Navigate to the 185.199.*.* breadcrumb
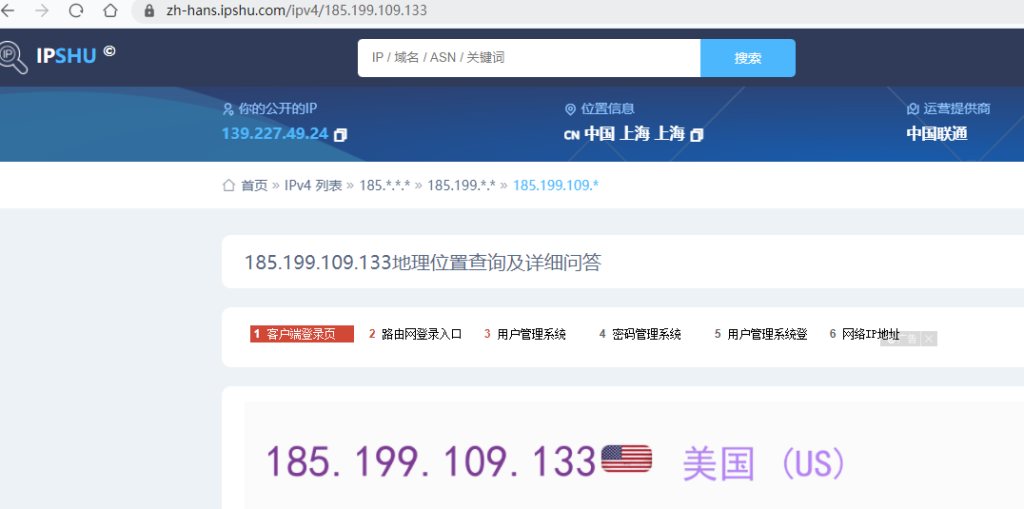This screenshot has height=509, width=1024. (x=462, y=185)
